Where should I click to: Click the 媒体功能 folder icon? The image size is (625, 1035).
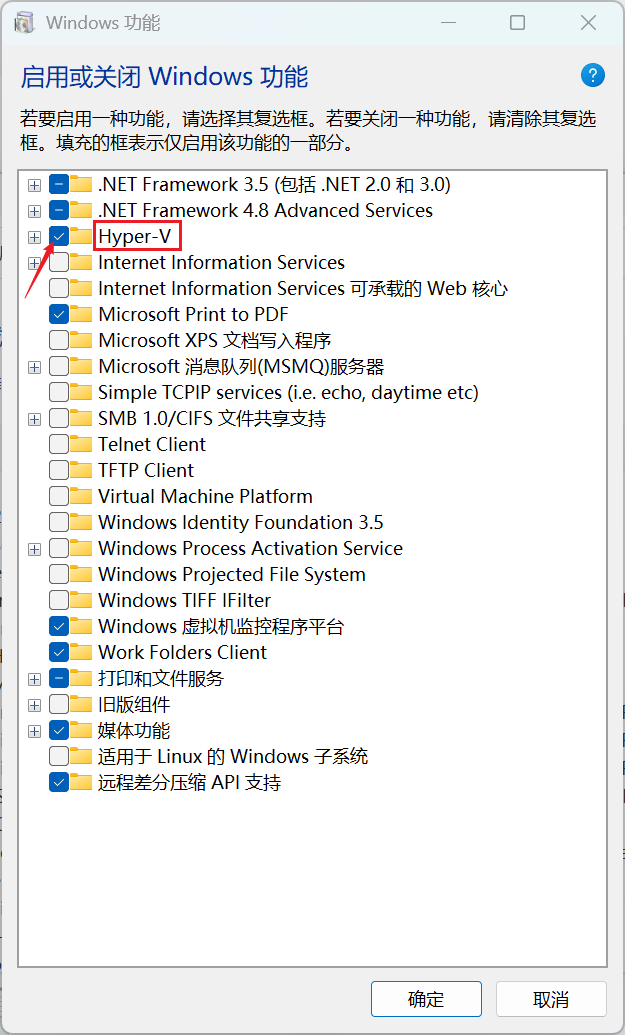tap(81, 730)
